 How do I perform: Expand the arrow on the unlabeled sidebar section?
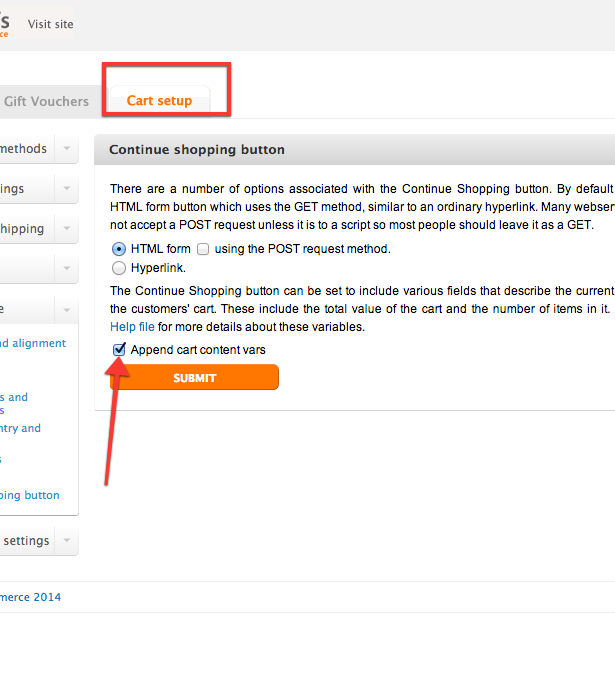[x=66, y=269]
